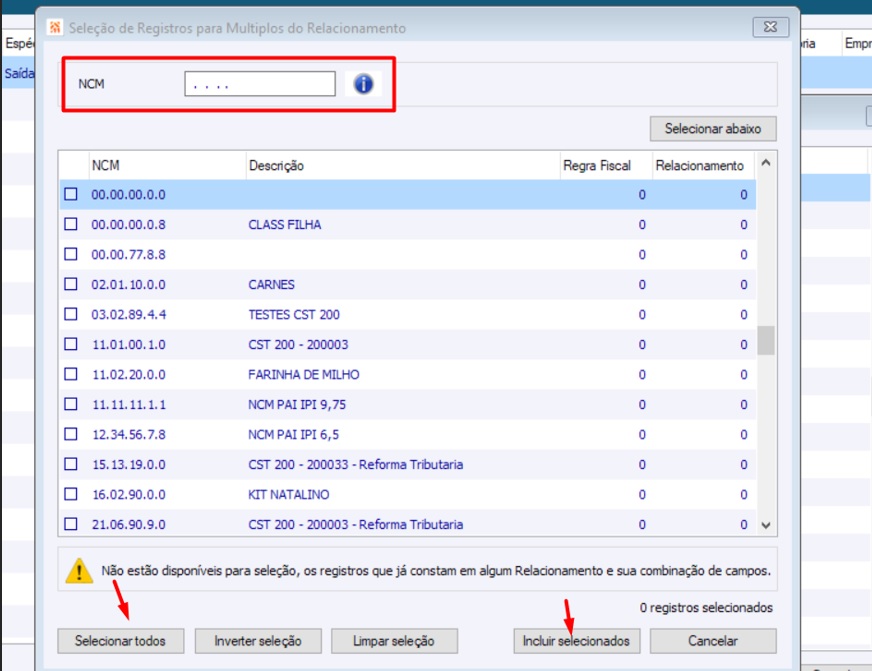
Task: Click the scroll up arrow of the list
Action: tap(766, 163)
